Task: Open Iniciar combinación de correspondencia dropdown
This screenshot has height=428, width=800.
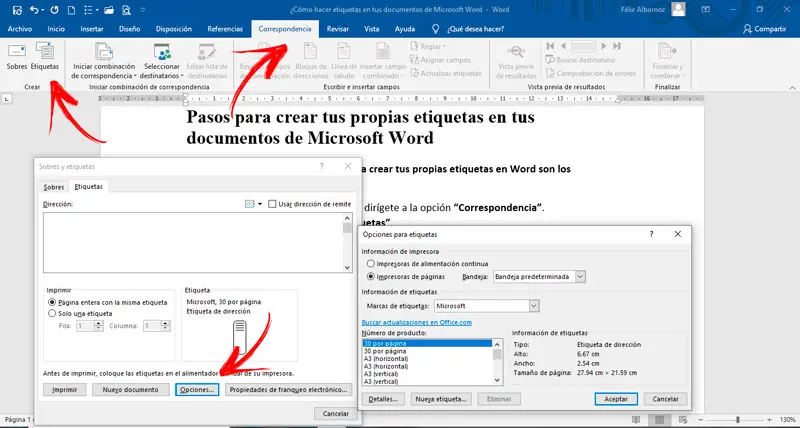Action: click(104, 59)
